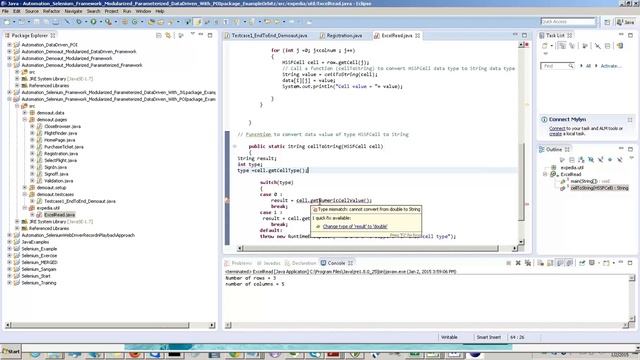This screenshot has height=360, width=640.
Task: Toggle Scroll Lock in Console toolbar
Action: click(550, 263)
